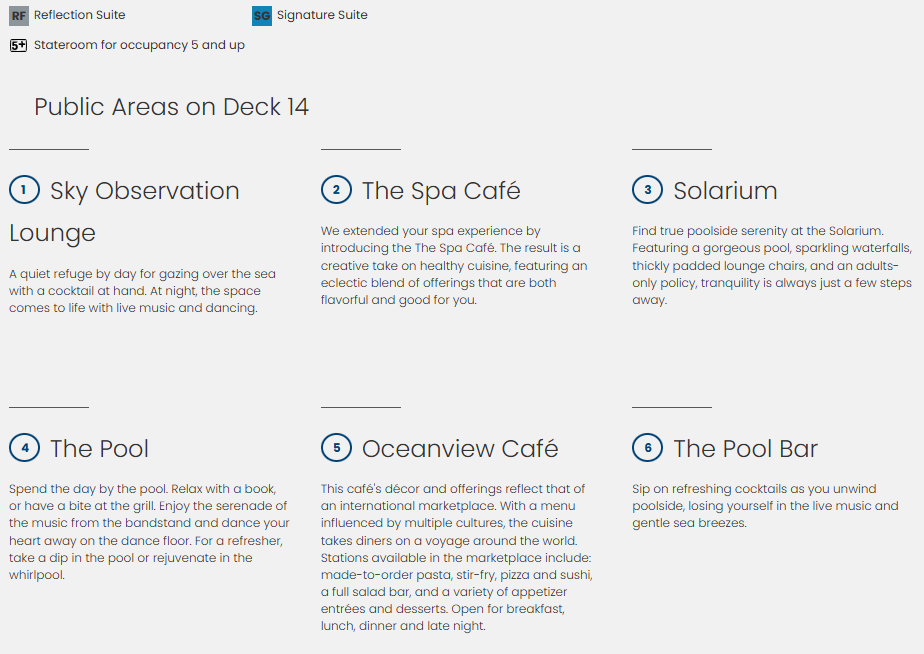
Task: Select The Spa Café heading
Action: pos(441,191)
